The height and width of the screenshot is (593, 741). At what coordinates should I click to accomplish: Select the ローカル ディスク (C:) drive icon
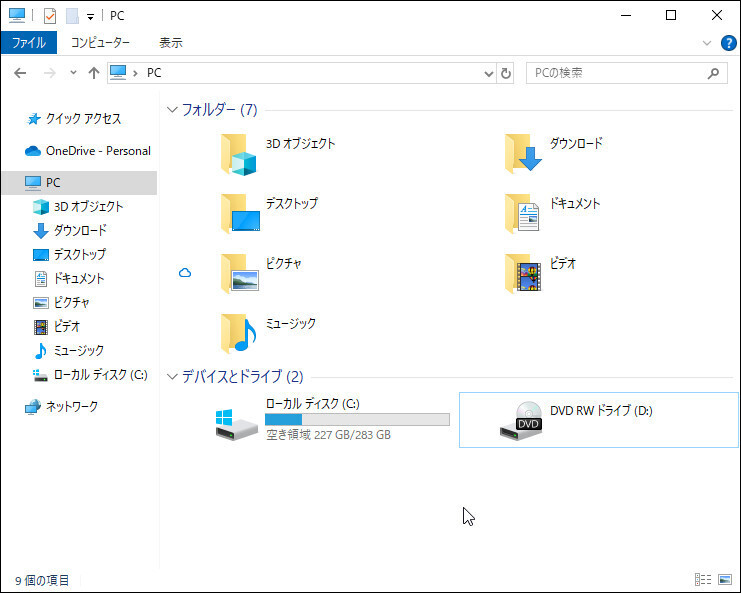(x=236, y=424)
